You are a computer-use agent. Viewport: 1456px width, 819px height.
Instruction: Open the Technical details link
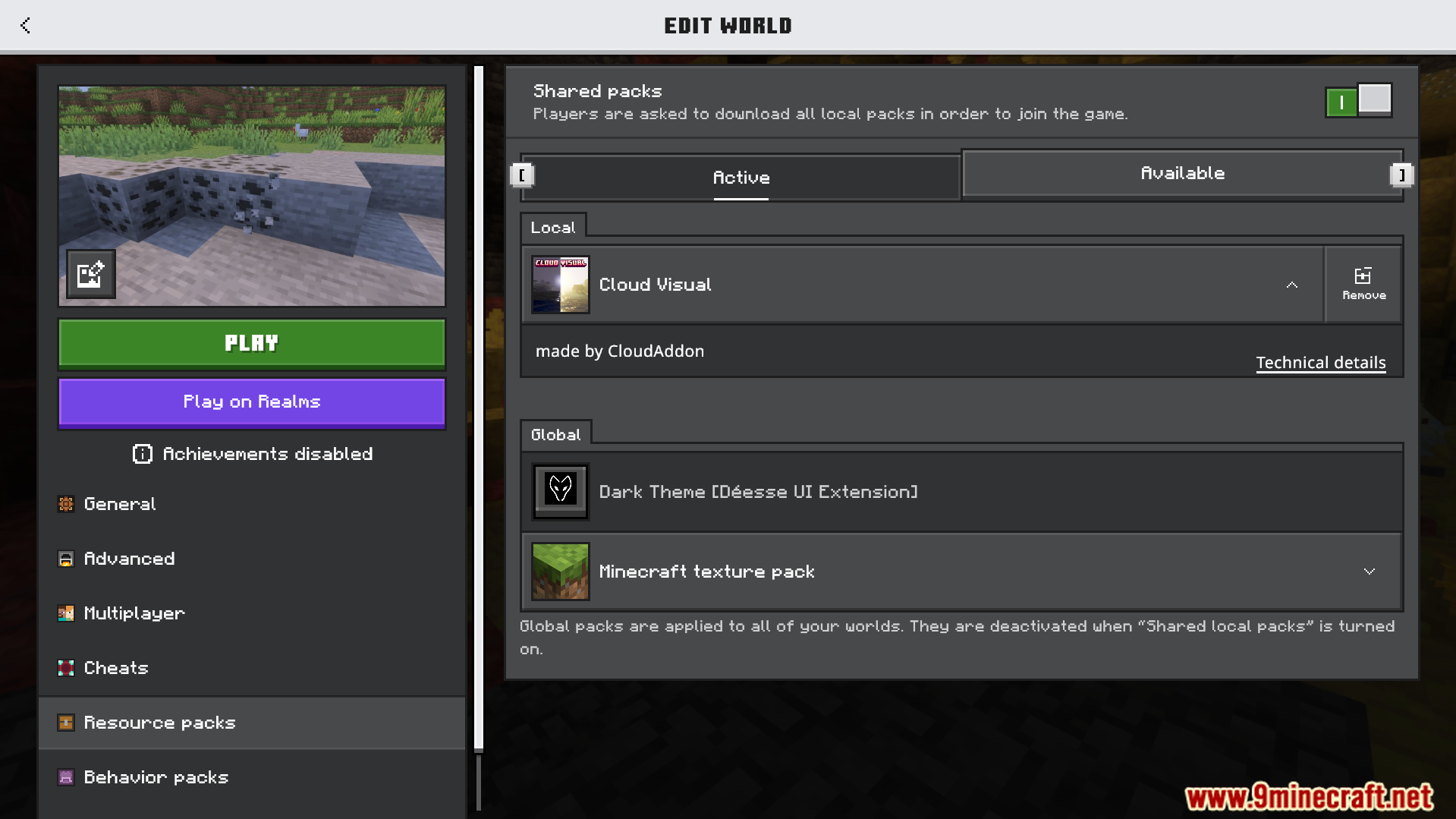pos(1320,363)
